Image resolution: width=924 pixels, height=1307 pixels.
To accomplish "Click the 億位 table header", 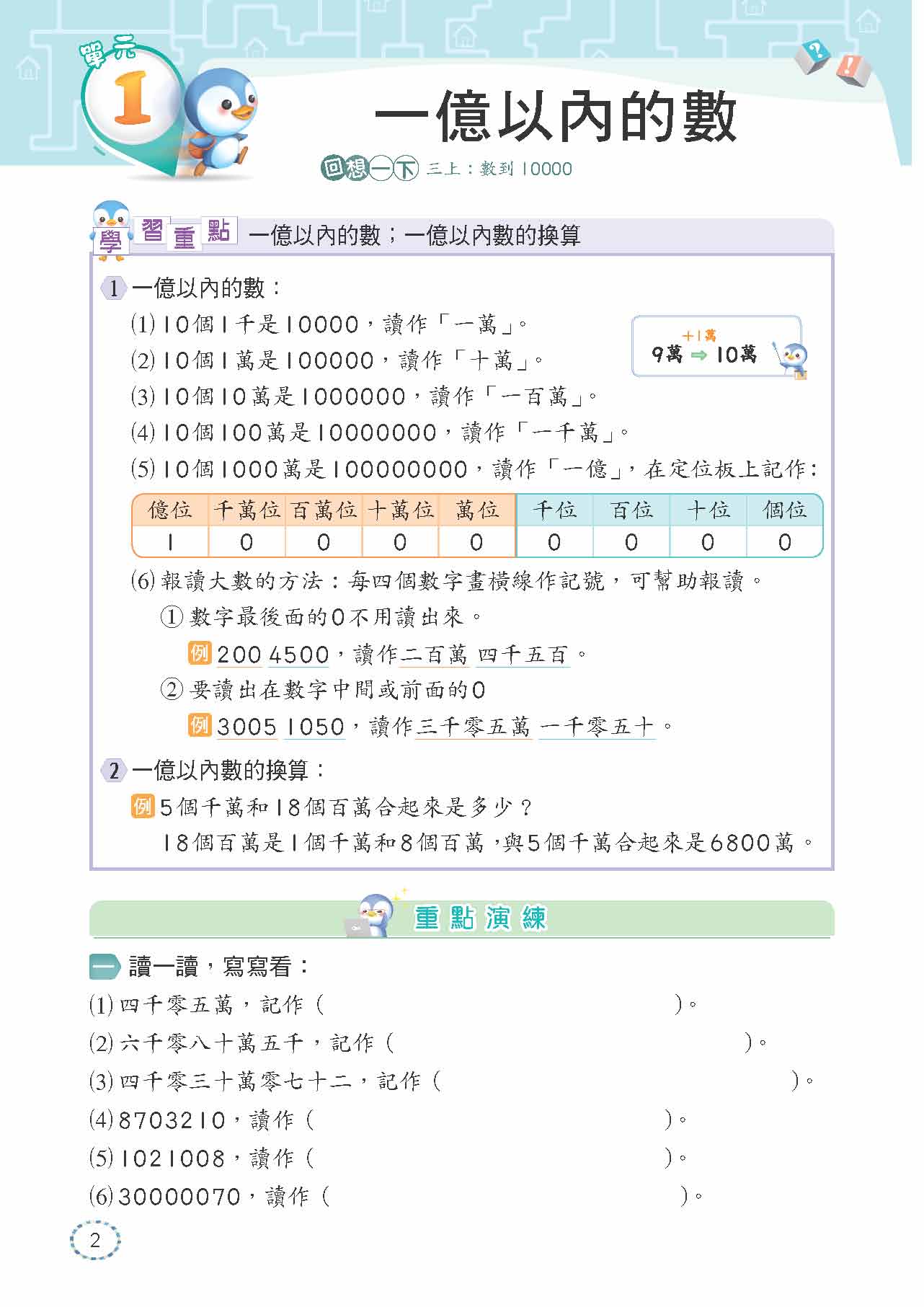I will coord(170,510).
